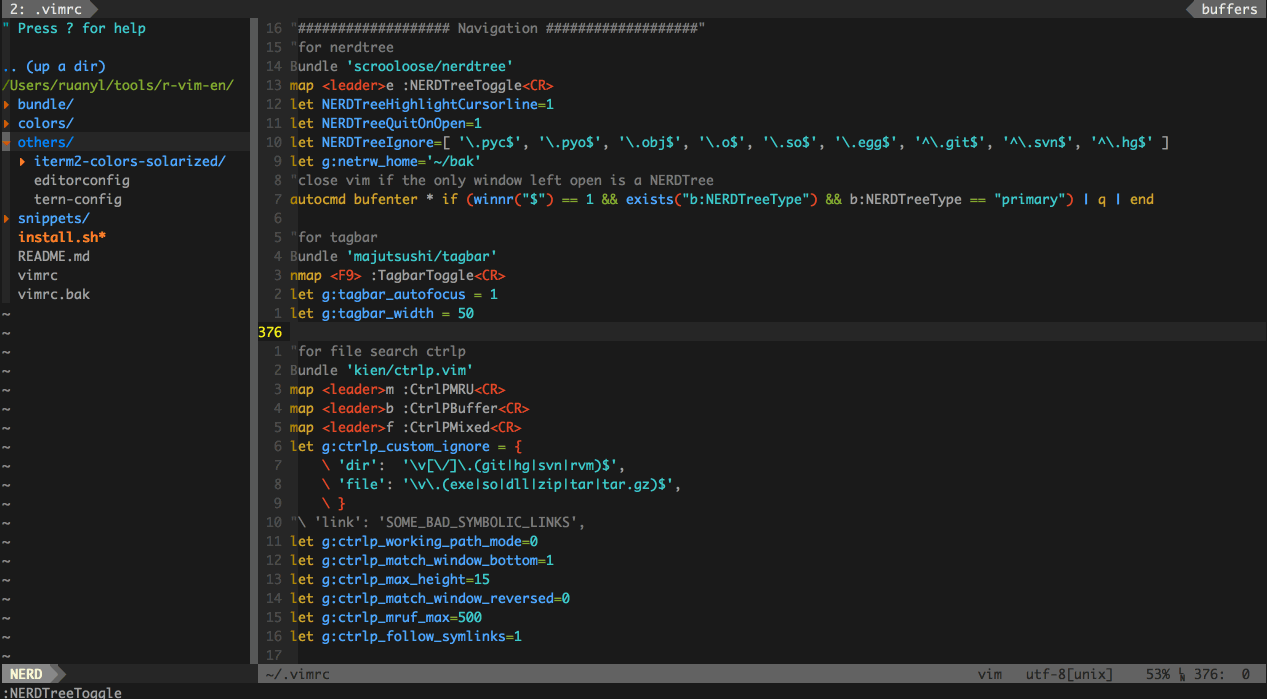The height and width of the screenshot is (699, 1267).
Task: Open the install.sh* file
Action: [x=62, y=237]
